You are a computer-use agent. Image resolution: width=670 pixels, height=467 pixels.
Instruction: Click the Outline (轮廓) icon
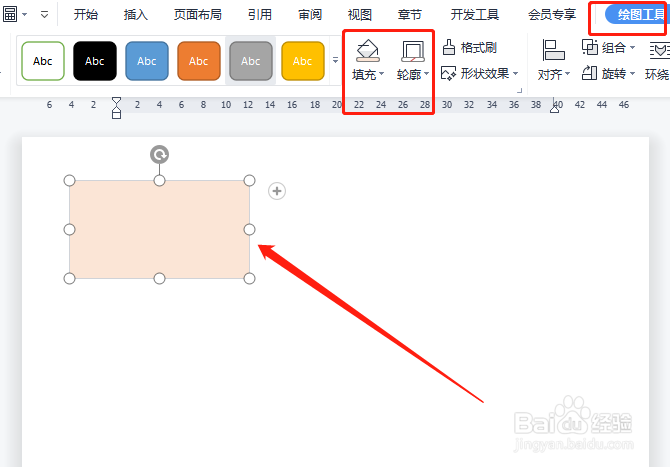(412, 51)
